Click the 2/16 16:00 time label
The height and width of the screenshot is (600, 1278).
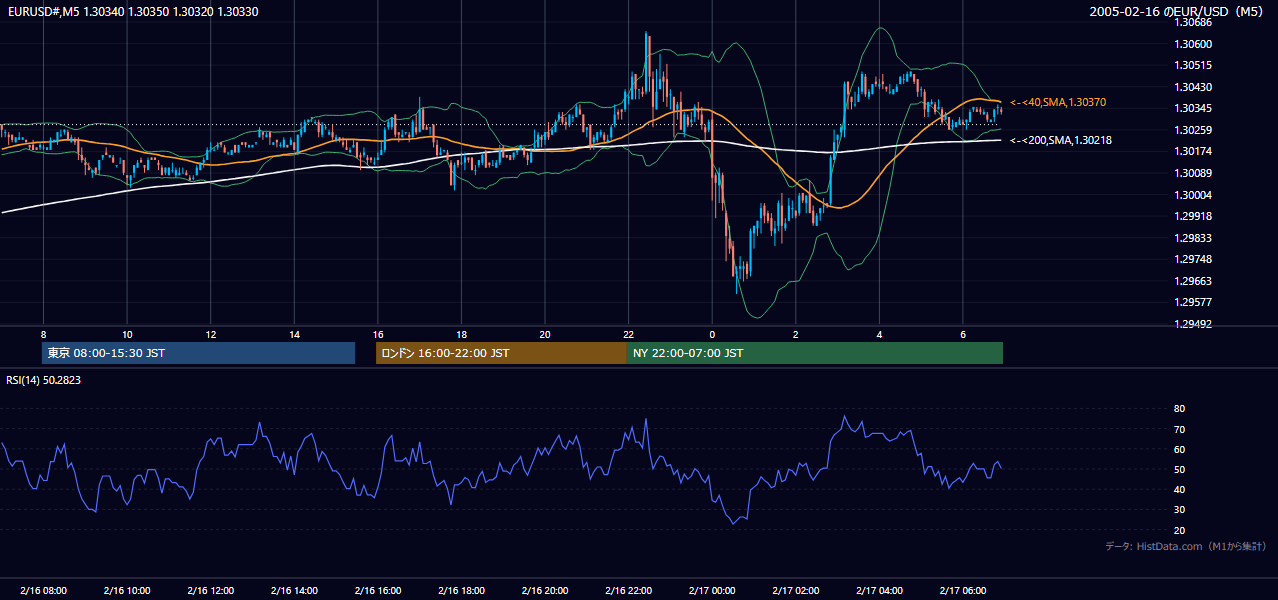coord(377,590)
